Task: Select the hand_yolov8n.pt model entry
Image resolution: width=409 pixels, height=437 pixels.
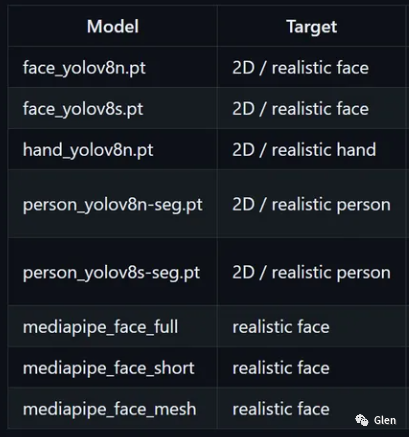Action: point(88,150)
